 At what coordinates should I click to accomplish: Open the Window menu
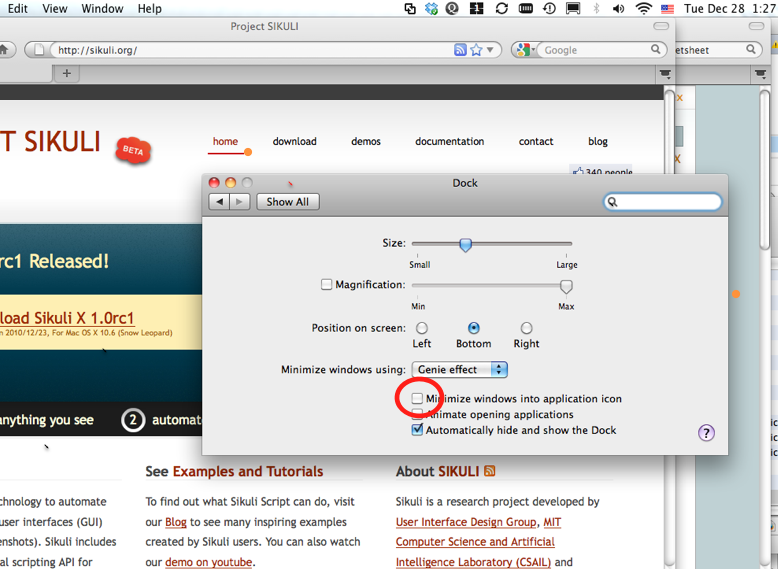tap(102, 9)
